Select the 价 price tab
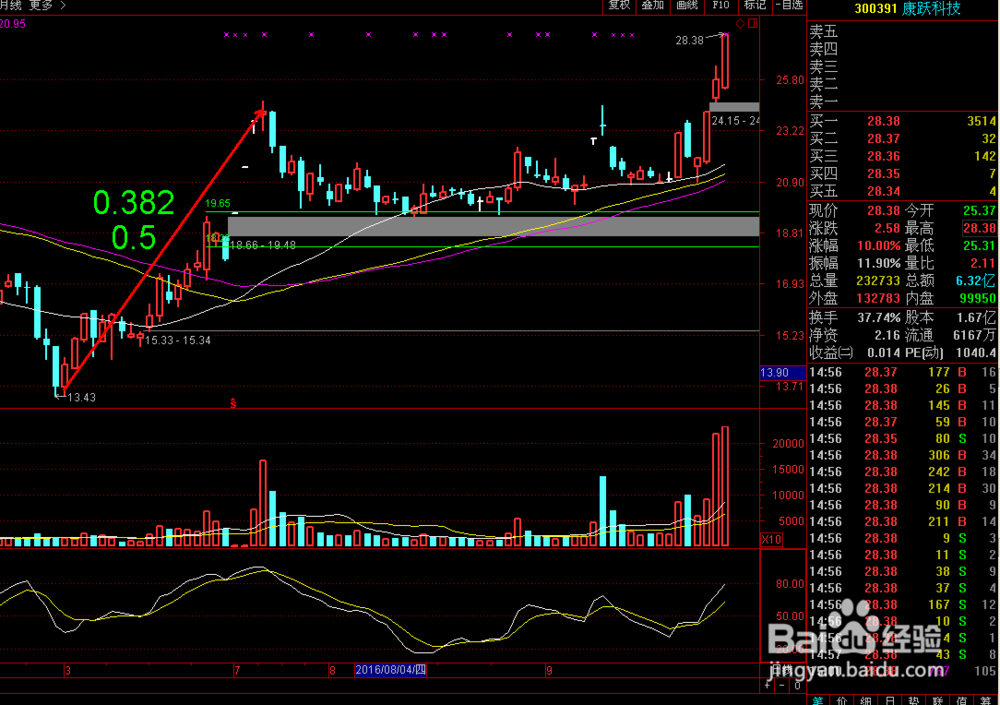The height and width of the screenshot is (705, 1000). pyautogui.click(x=842, y=700)
